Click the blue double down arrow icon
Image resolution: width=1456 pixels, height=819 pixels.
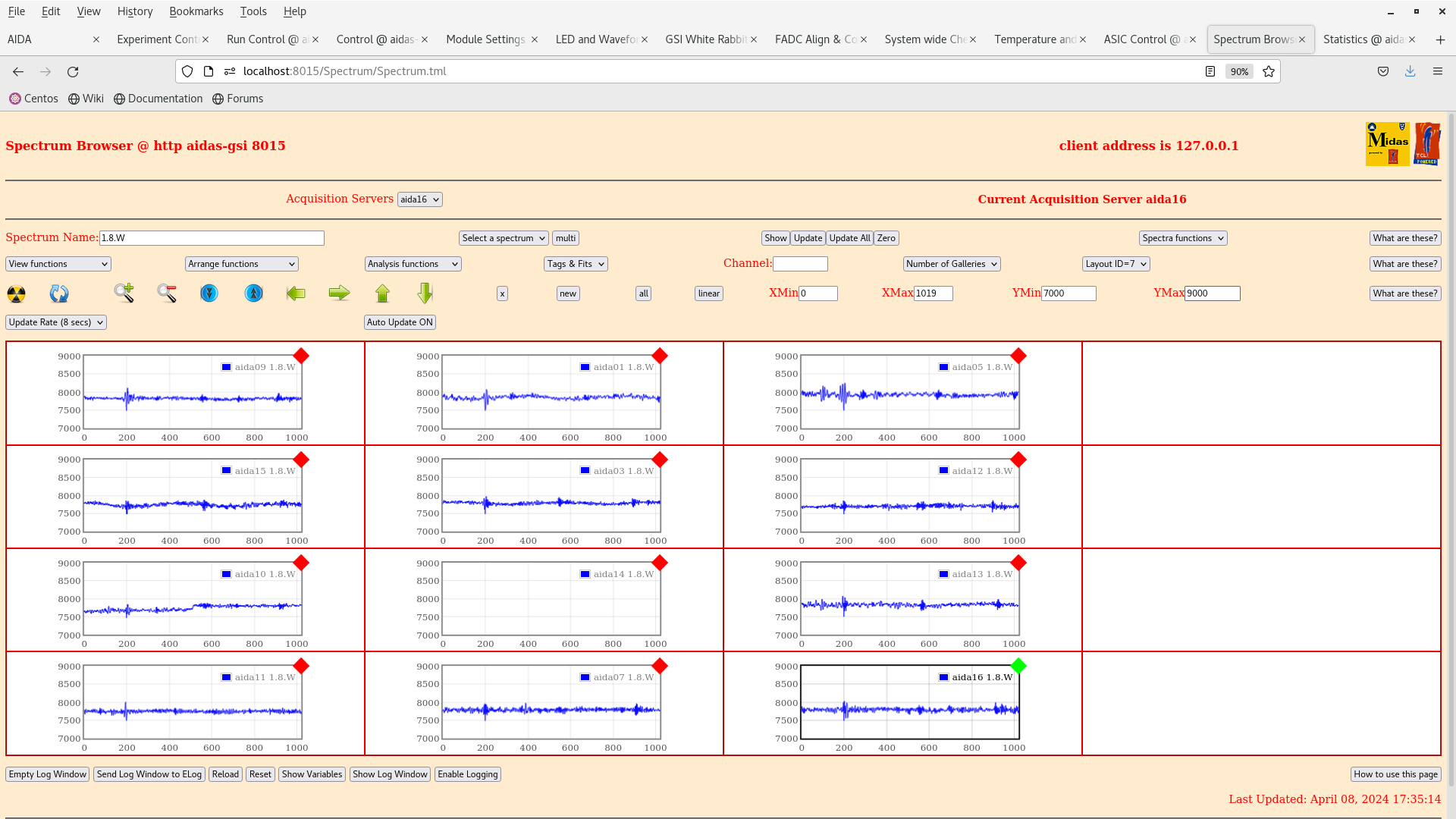tap(209, 293)
